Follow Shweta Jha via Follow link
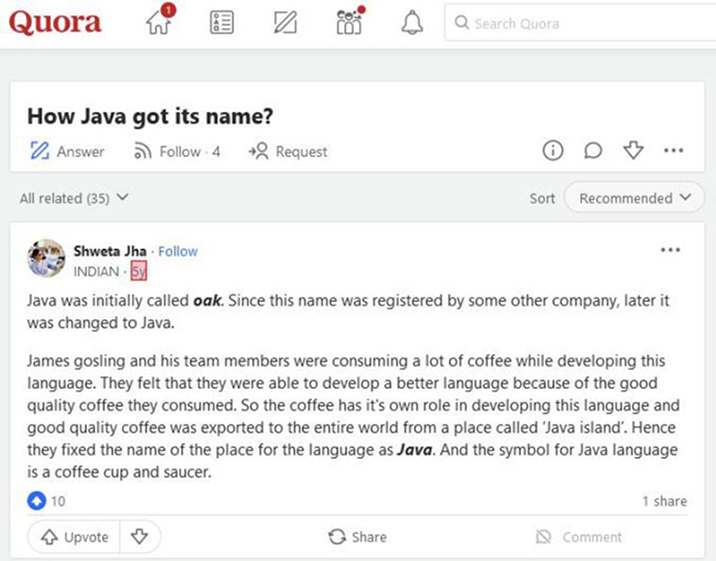Image resolution: width=716 pixels, height=561 pixels. click(x=178, y=251)
